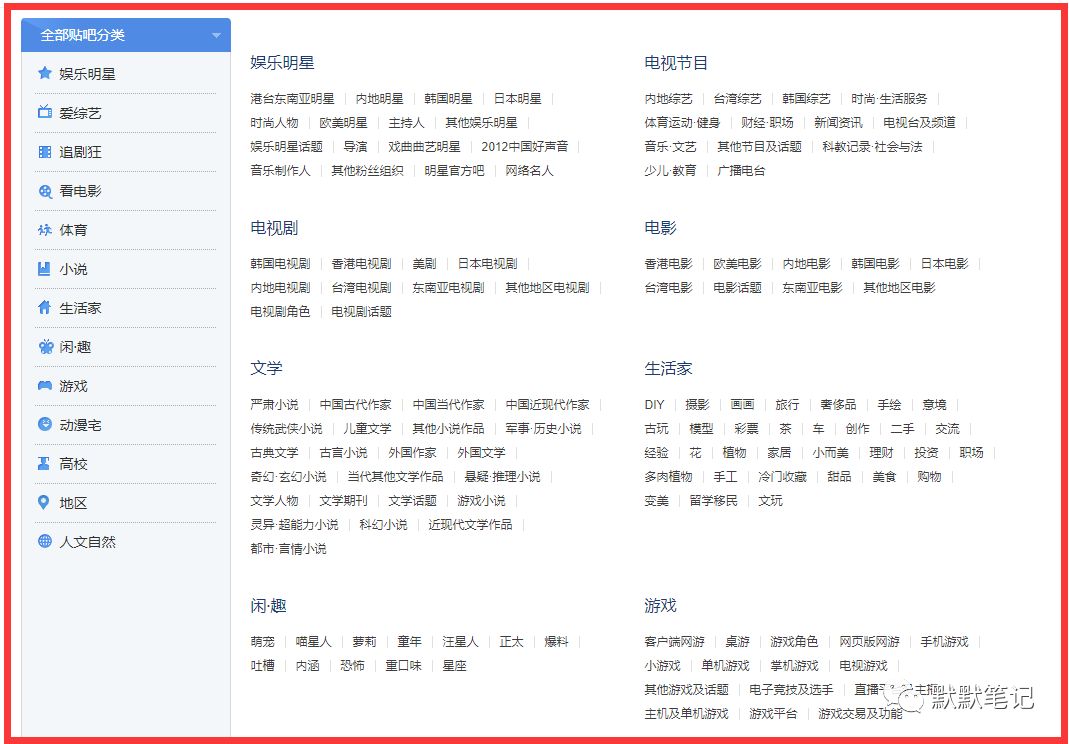The width and height of the screenshot is (1069, 744).
Task: Click the 汪星人 link
Action: click(x=460, y=642)
